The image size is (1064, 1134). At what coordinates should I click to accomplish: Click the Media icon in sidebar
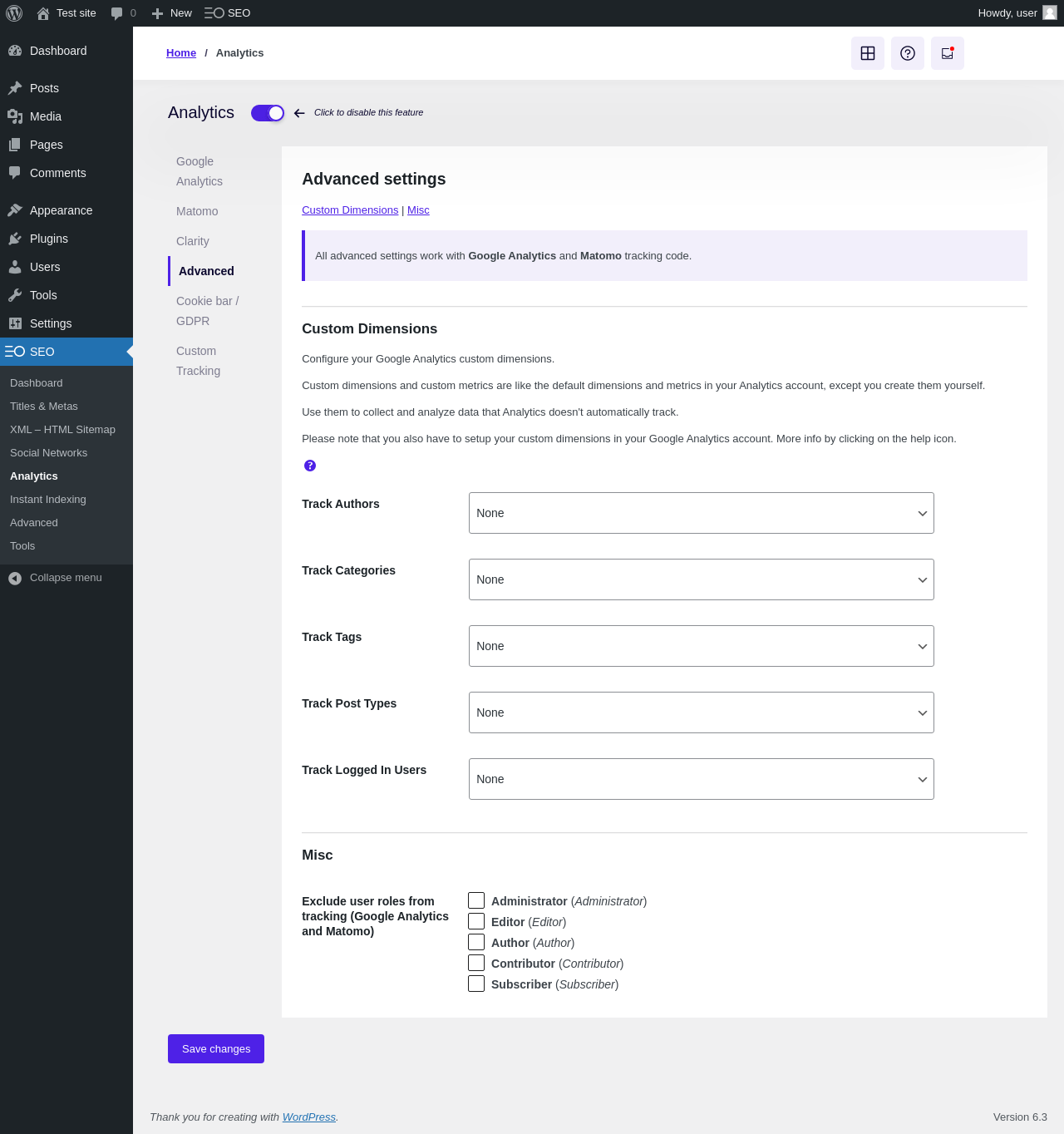pos(15,116)
